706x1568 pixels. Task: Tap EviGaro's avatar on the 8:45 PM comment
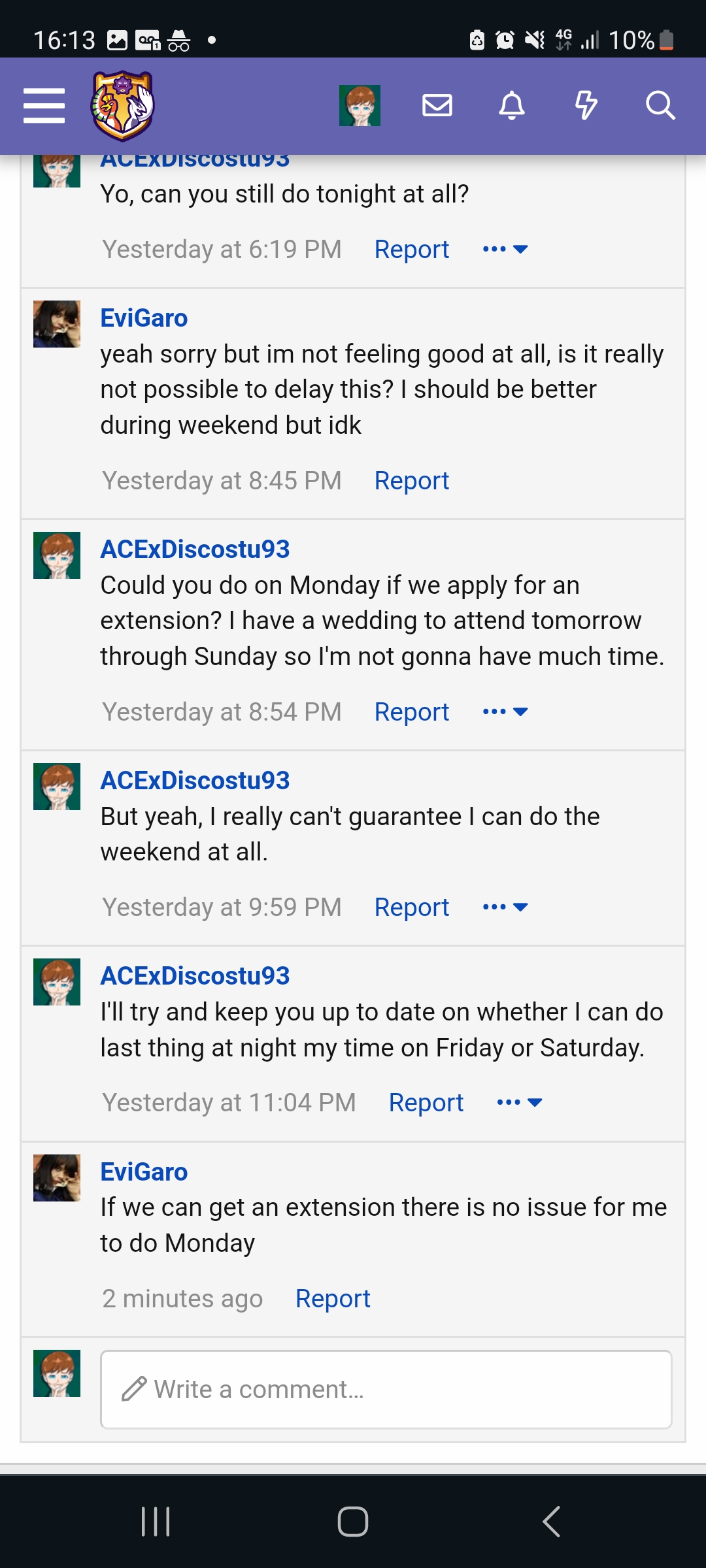click(x=57, y=324)
